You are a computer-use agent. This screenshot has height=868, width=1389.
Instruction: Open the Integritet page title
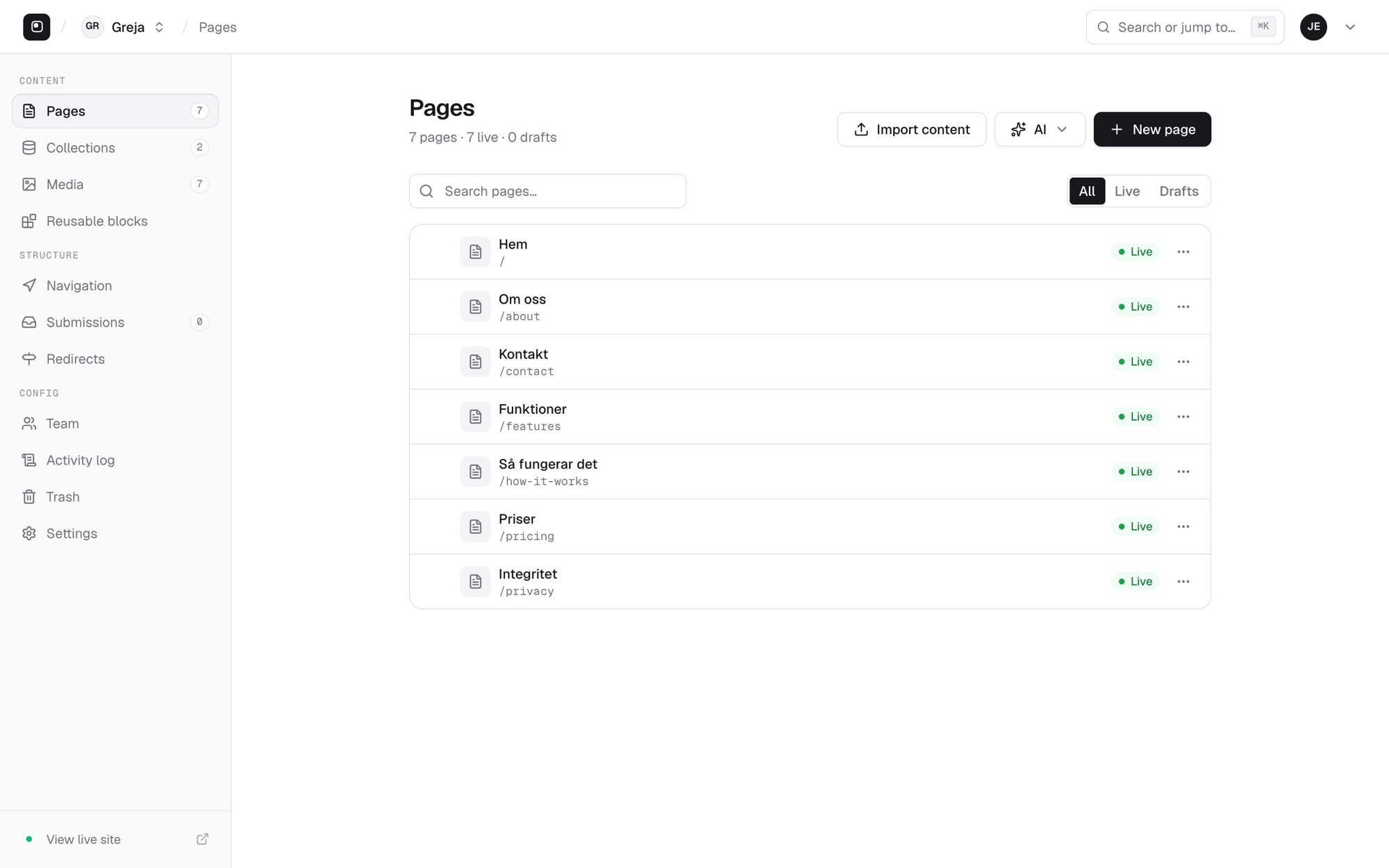(x=528, y=574)
